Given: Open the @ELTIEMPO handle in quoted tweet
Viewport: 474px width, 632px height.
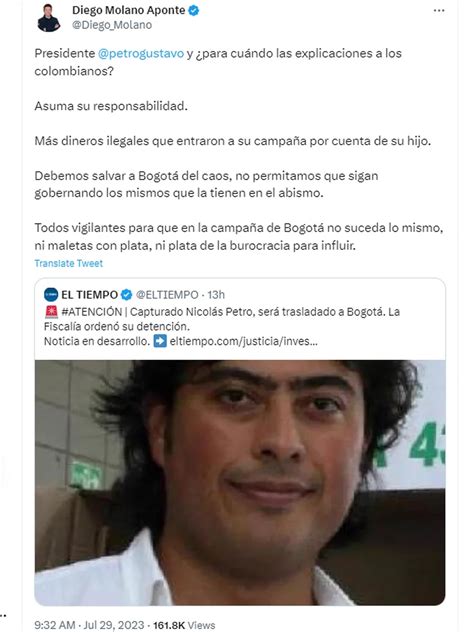Looking at the screenshot, I should click(167, 295).
